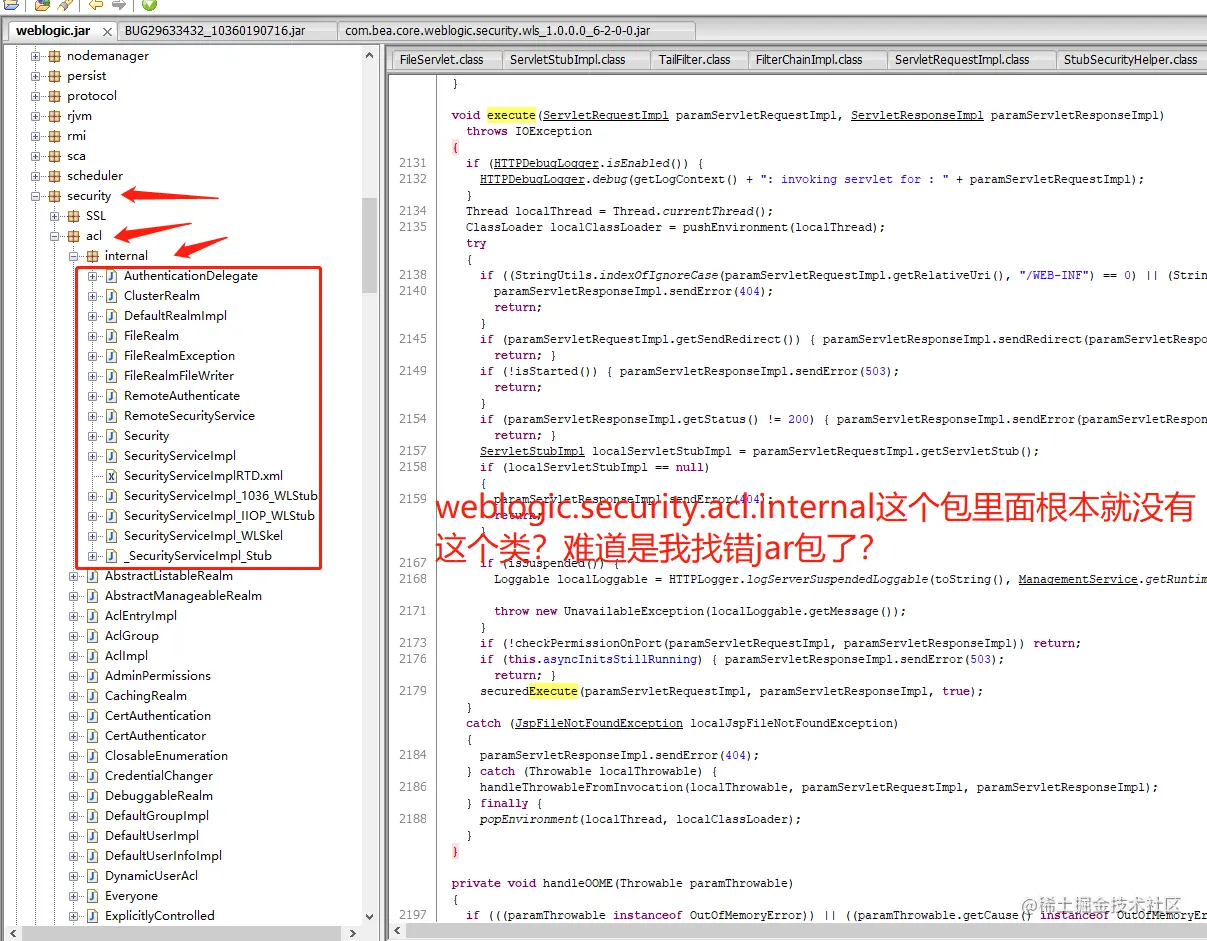
Task: Click the SSL package icon
Action: 73,216
